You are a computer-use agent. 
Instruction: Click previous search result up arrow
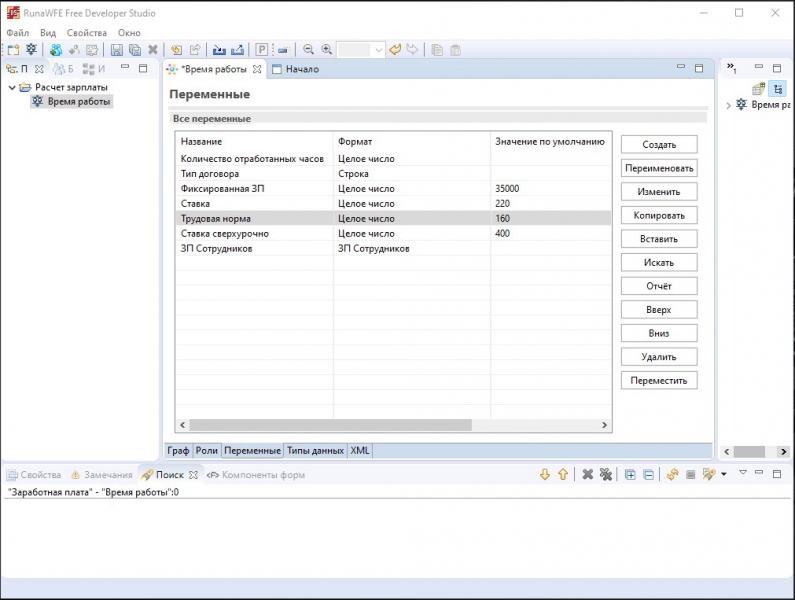[562, 474]
